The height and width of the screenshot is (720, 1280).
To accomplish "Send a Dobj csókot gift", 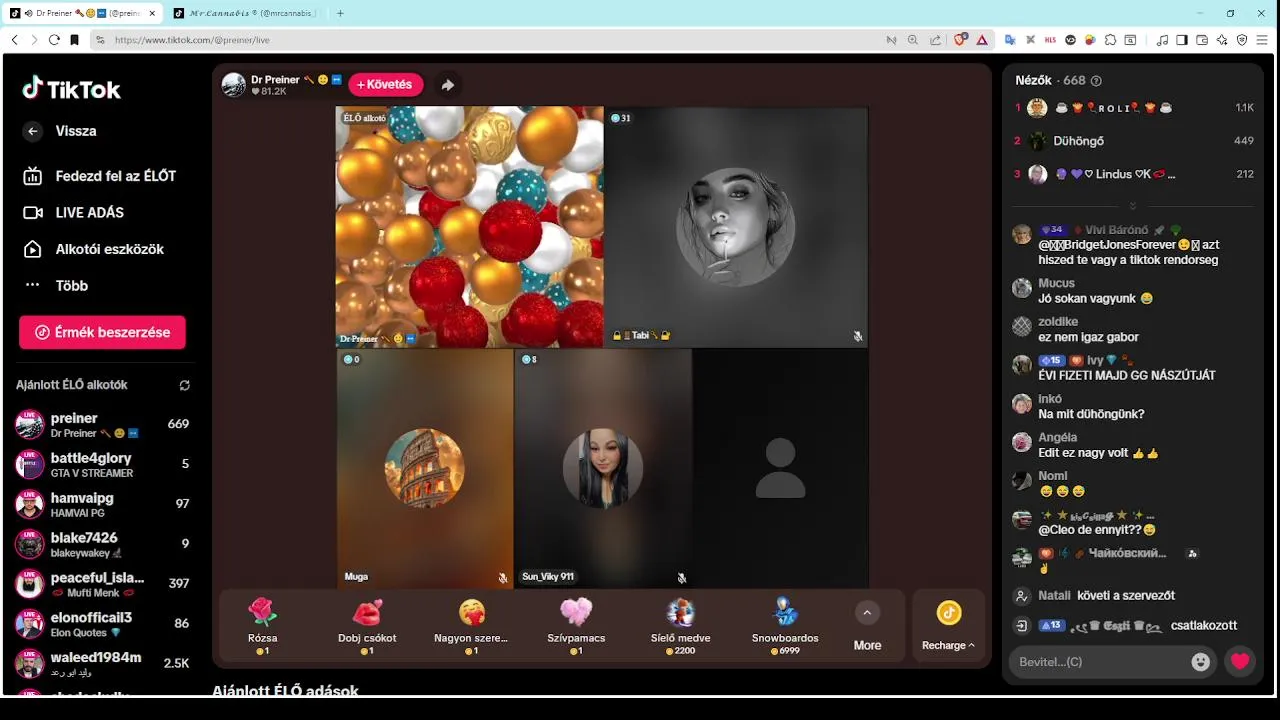I will point(367,626).
